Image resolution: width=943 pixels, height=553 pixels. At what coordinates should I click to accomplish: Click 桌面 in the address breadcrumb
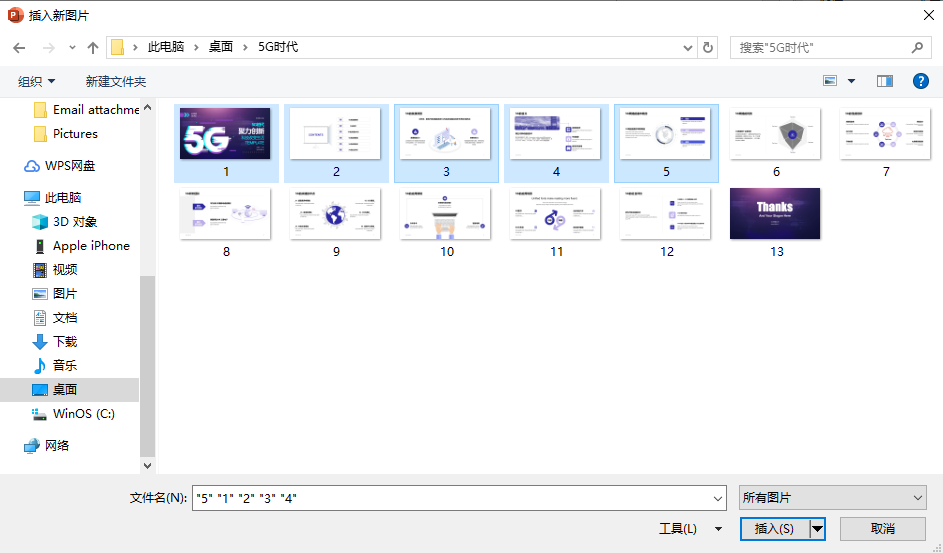pos(221,47)
